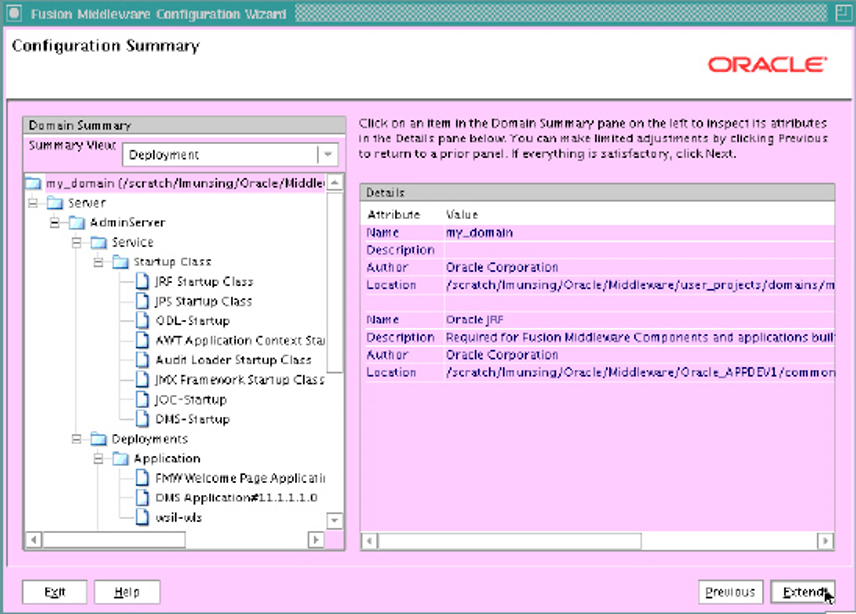856x614 pixels.
Task: Click the 'Required for Fusion Middleware Components' description
Action: pyautogui.click(x=640, y=337)
